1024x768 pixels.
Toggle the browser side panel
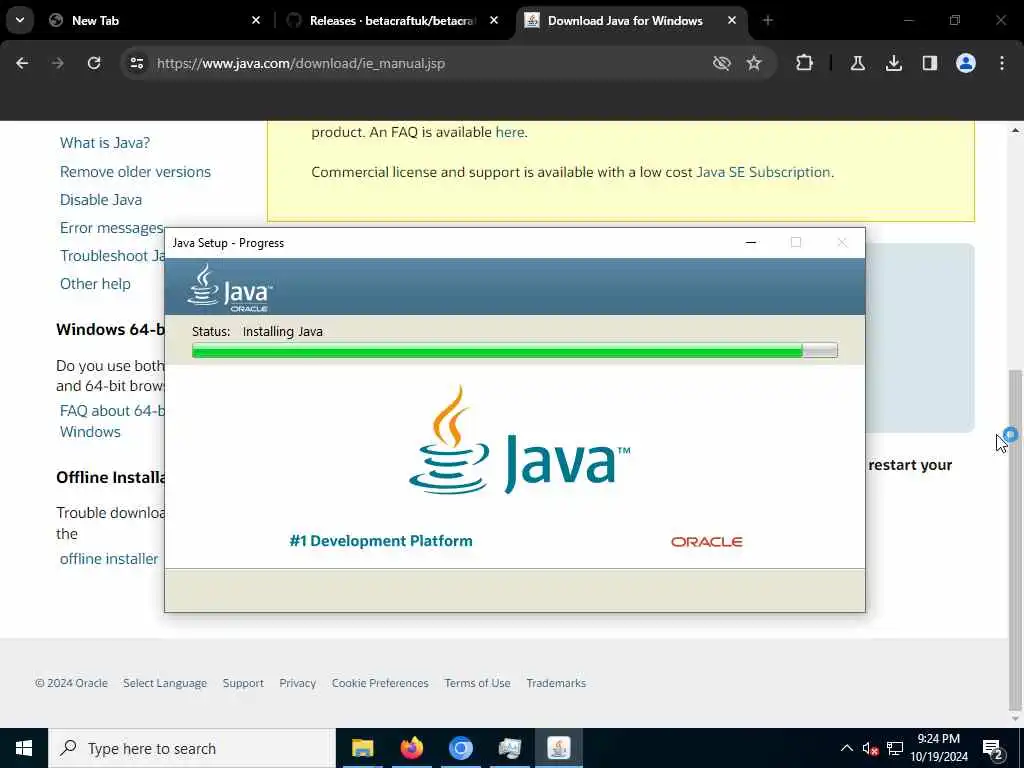pyautogui.click(x=930, y=63)
